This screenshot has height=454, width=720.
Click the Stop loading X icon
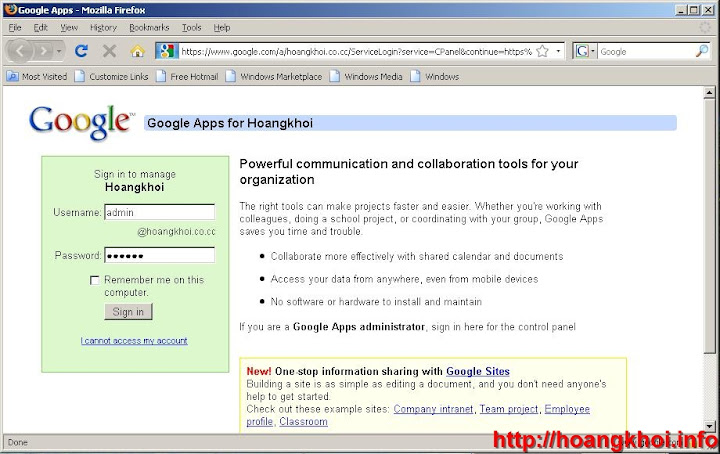tap(109, 51)
